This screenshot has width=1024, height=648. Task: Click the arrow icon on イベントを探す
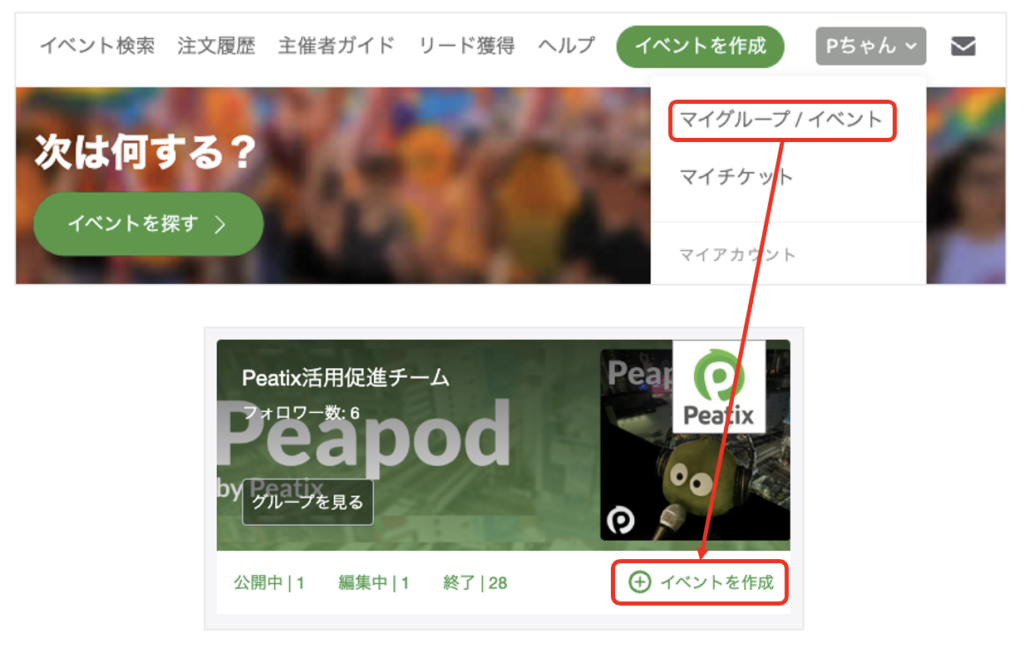coord(220,225)
